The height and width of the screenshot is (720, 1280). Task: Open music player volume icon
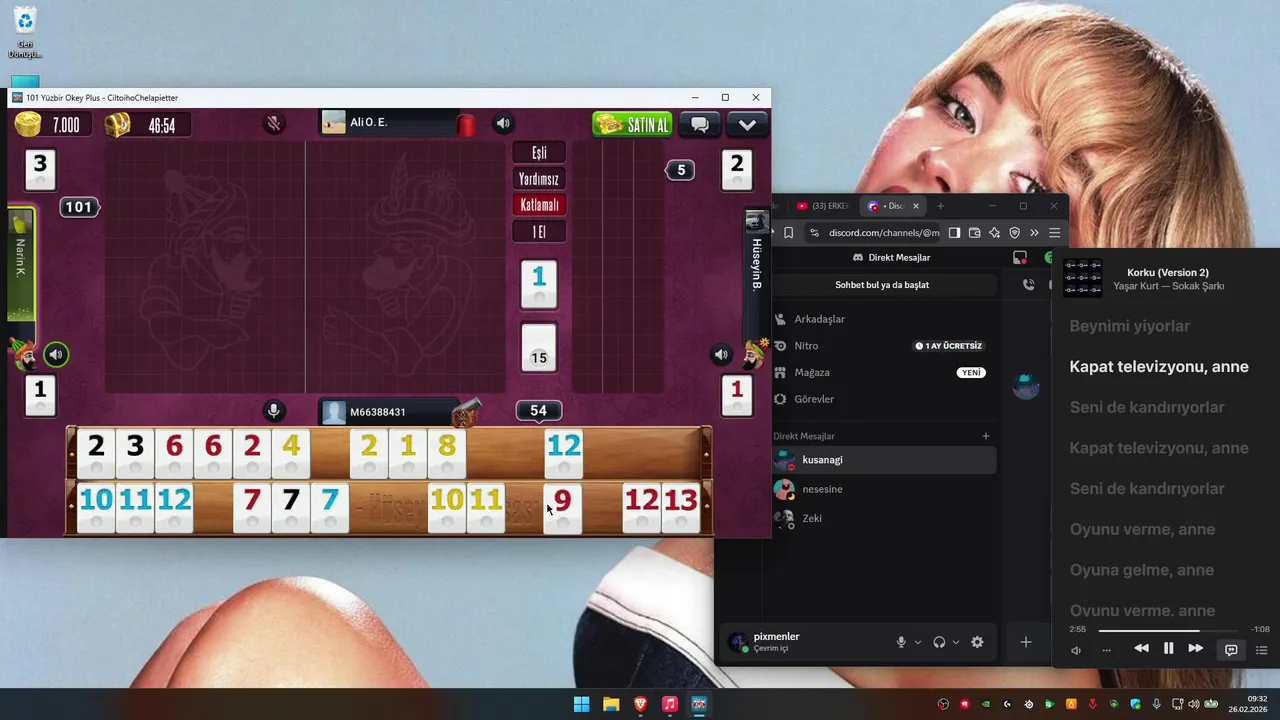pos(1076,650)
